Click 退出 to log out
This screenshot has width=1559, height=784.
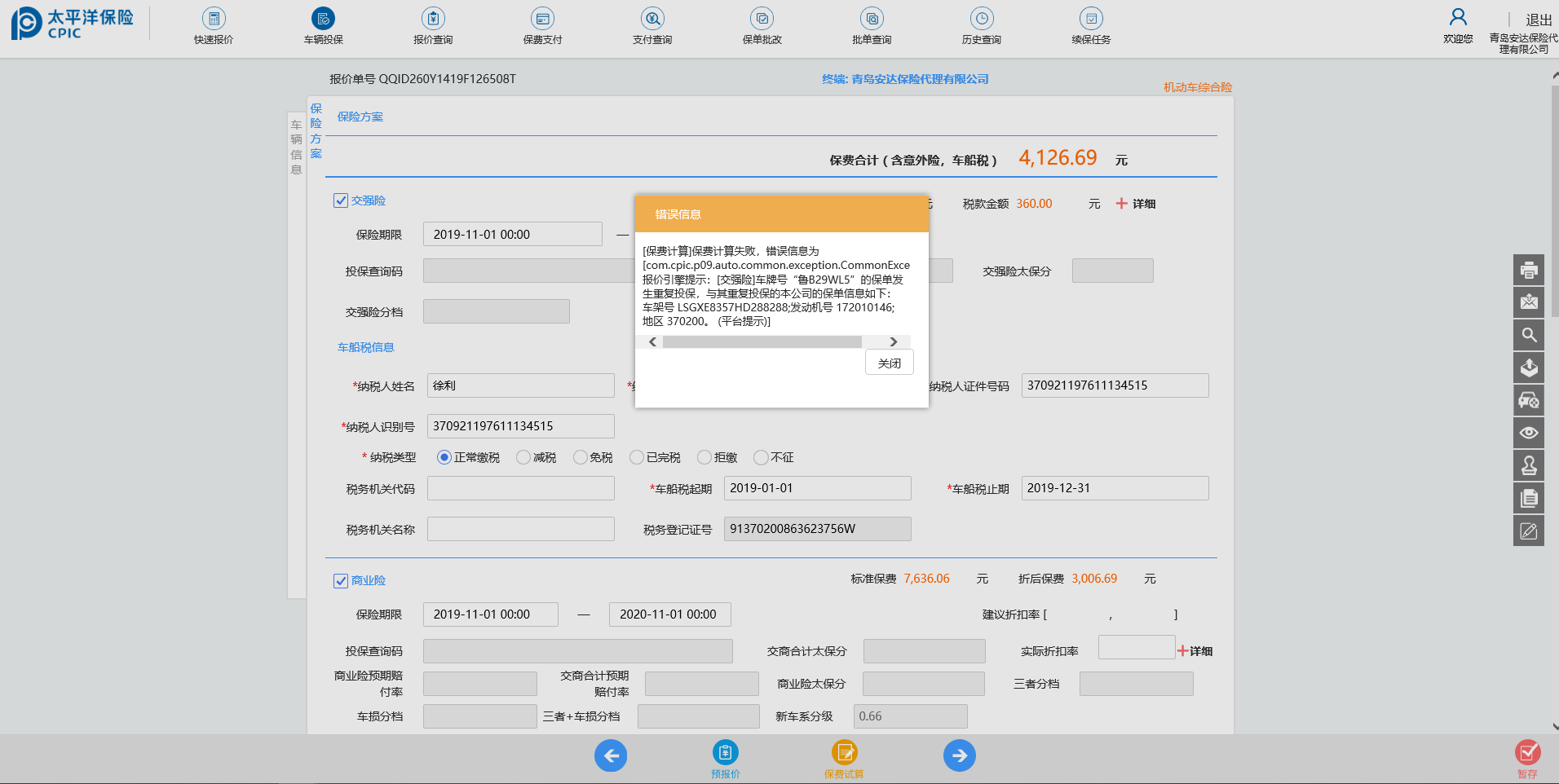pos(1539,20)
